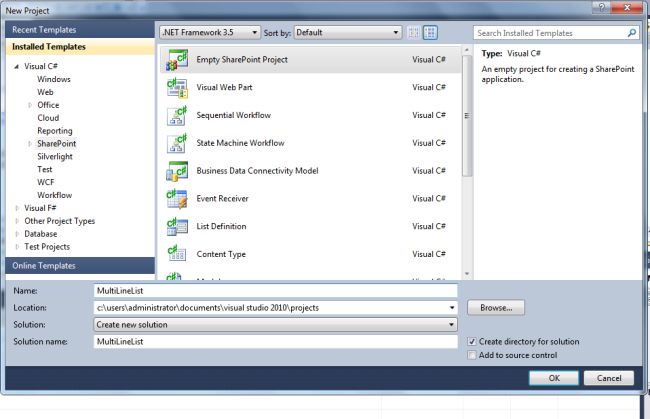Choose the Visual Web Part template icon

click(x=177, y=87)
